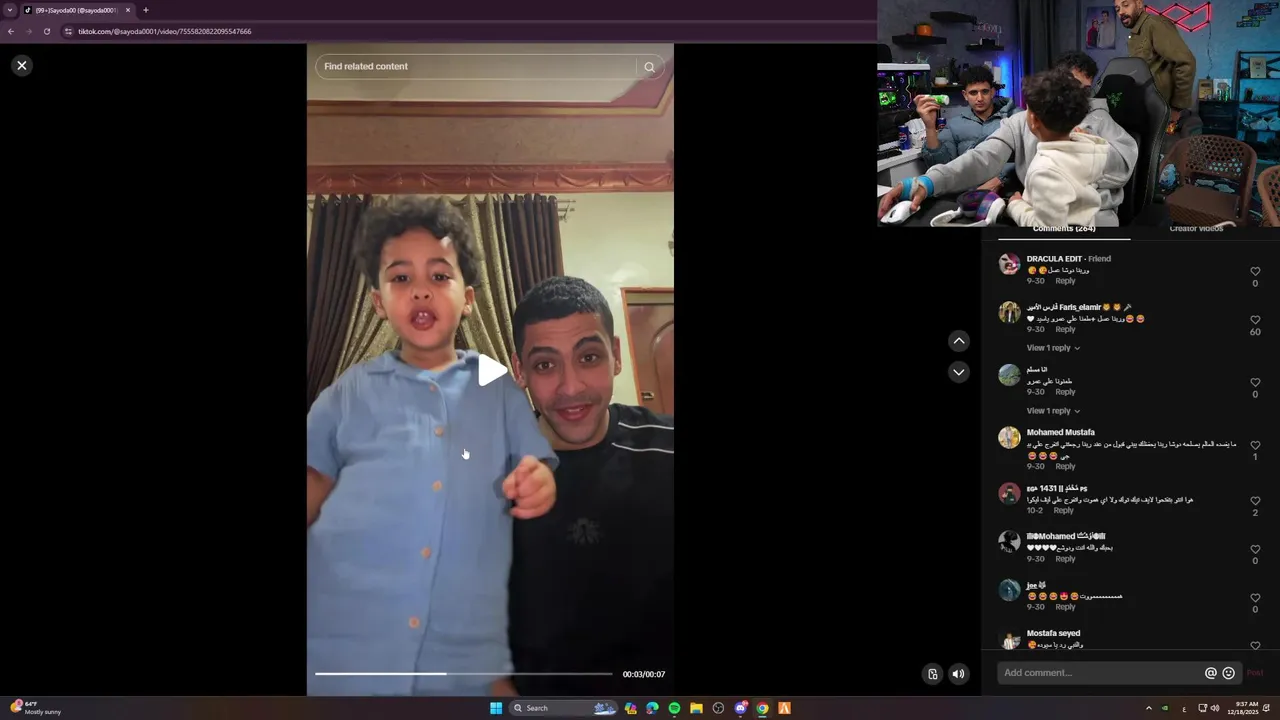Open DRACULA EDIT's avatar picture

click(x=1009, y=264)
